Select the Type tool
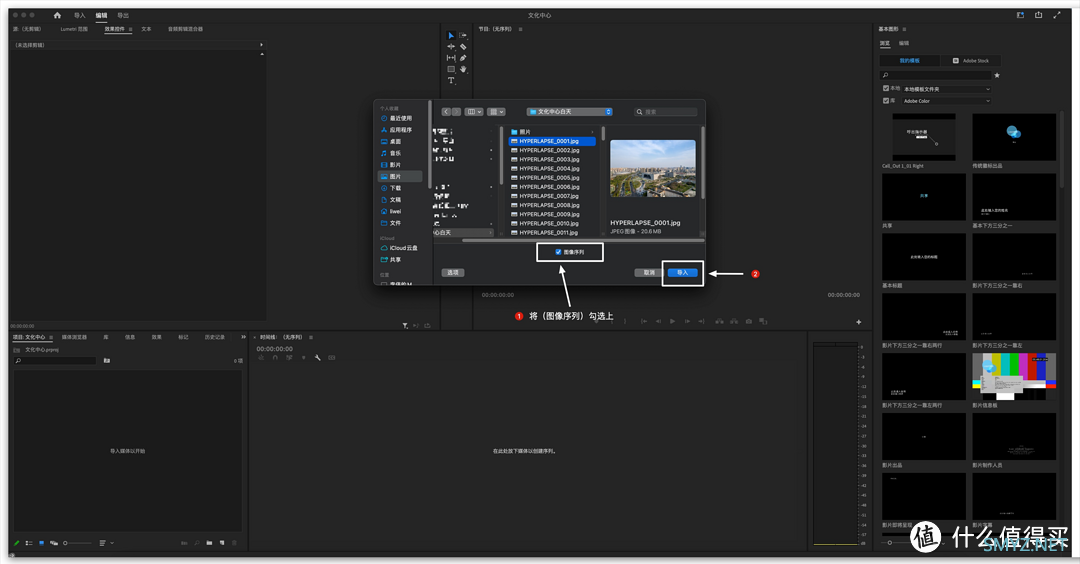Screen dimensions: 1080x564 pyautogui.click(x=451, y=81)
